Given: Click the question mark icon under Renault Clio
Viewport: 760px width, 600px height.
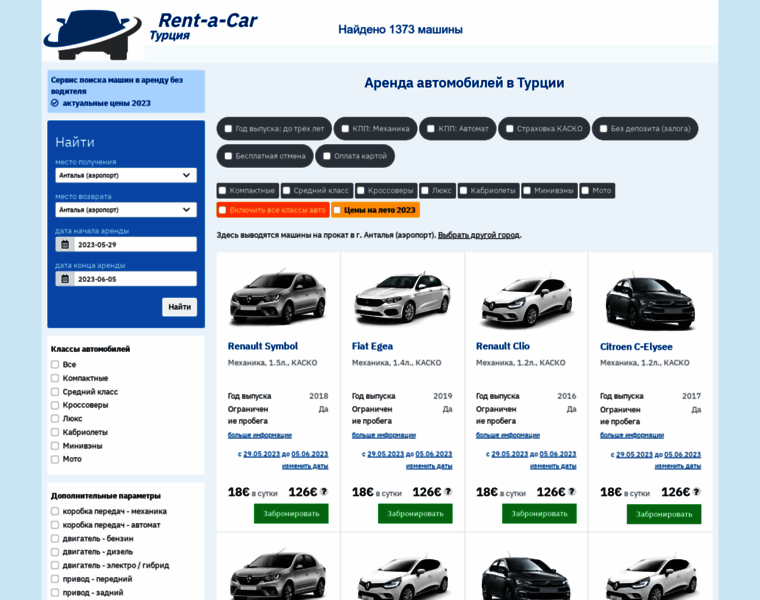Looking at the screenshot, I should coord(572,491).
